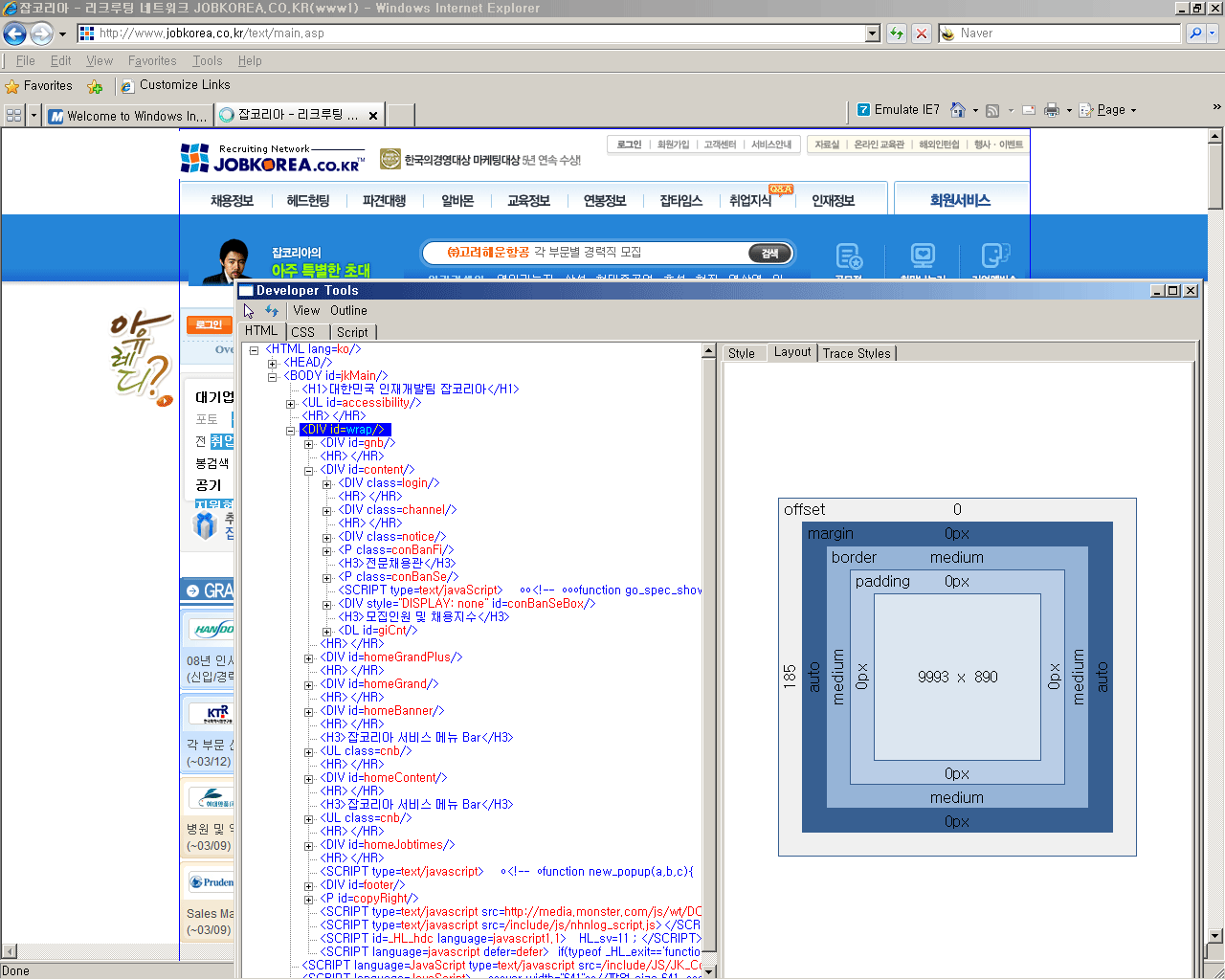1225x980 pixels.
Task: Switch to the Trace Styles tab
Action: [x=857, y=353]
